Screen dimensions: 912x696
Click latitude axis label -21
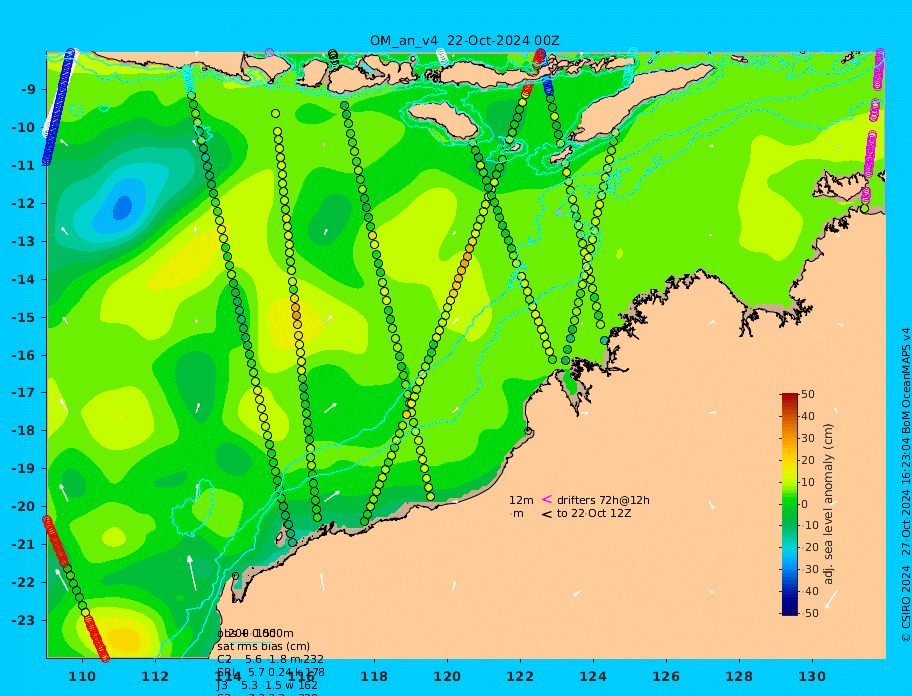point(23,545)
